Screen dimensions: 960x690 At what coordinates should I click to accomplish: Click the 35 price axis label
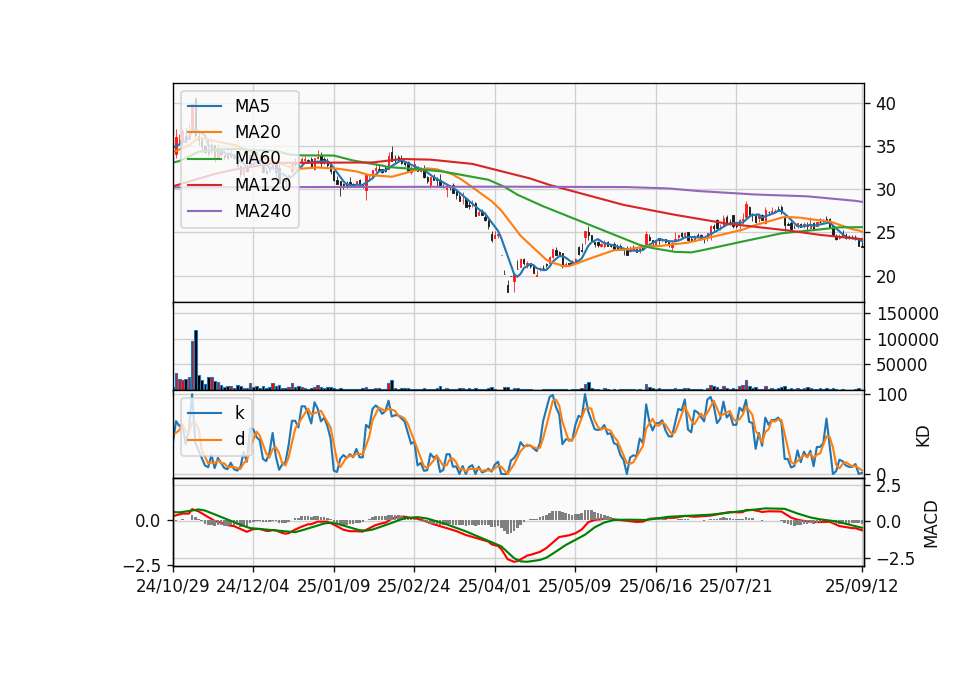(x=886, y=147)
